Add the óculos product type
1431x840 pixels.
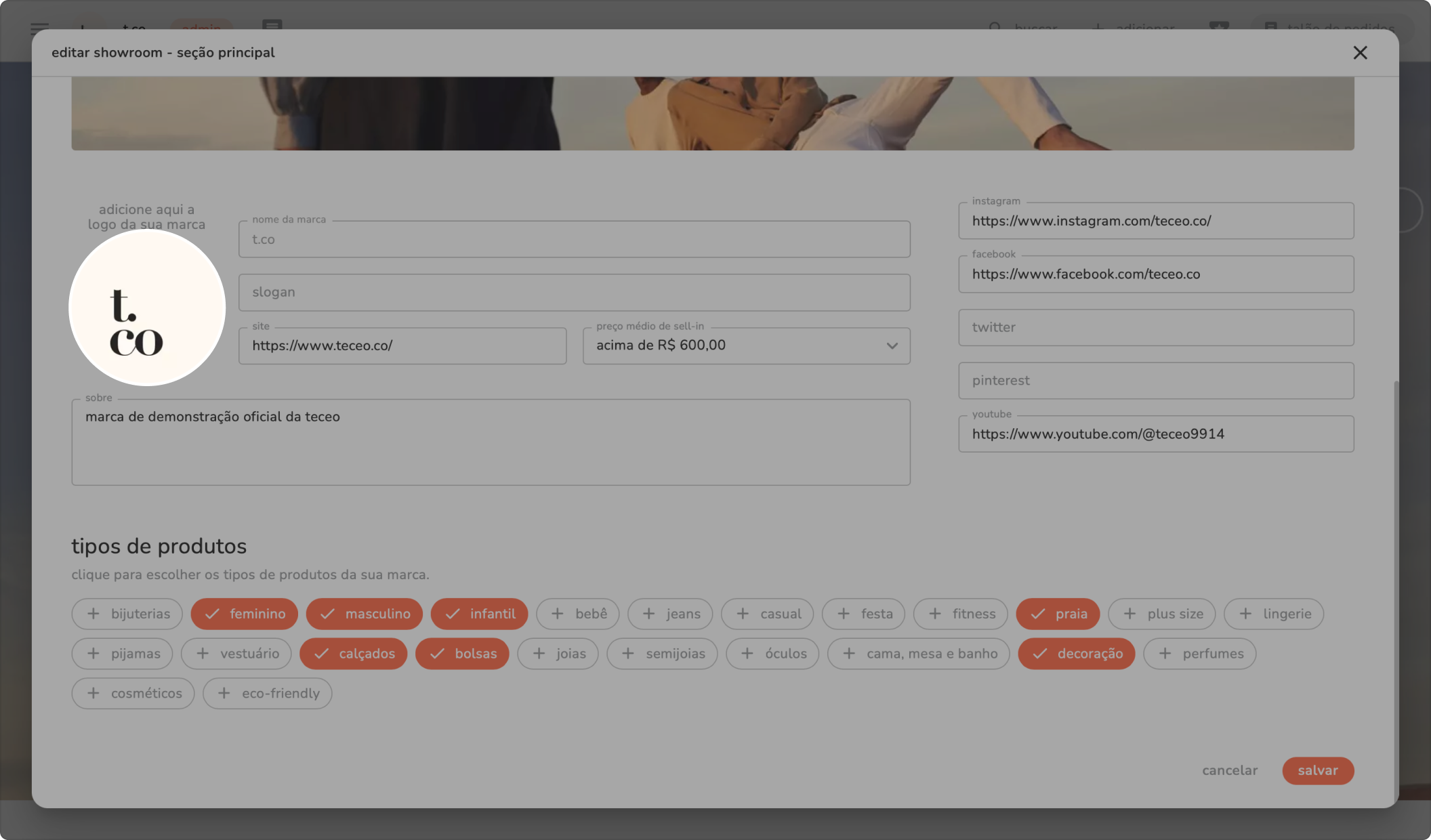click(x=772, y=654)
